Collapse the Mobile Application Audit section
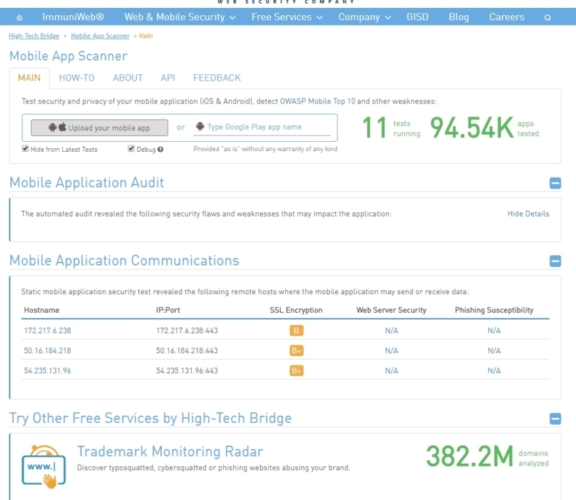576x500 pixels. [x=555, y=183]
